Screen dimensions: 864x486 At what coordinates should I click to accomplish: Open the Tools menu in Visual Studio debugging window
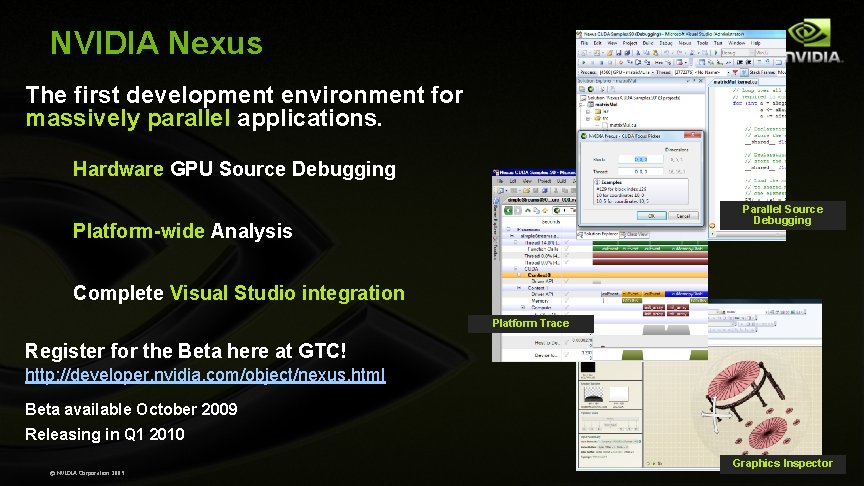tap(703, 43)
